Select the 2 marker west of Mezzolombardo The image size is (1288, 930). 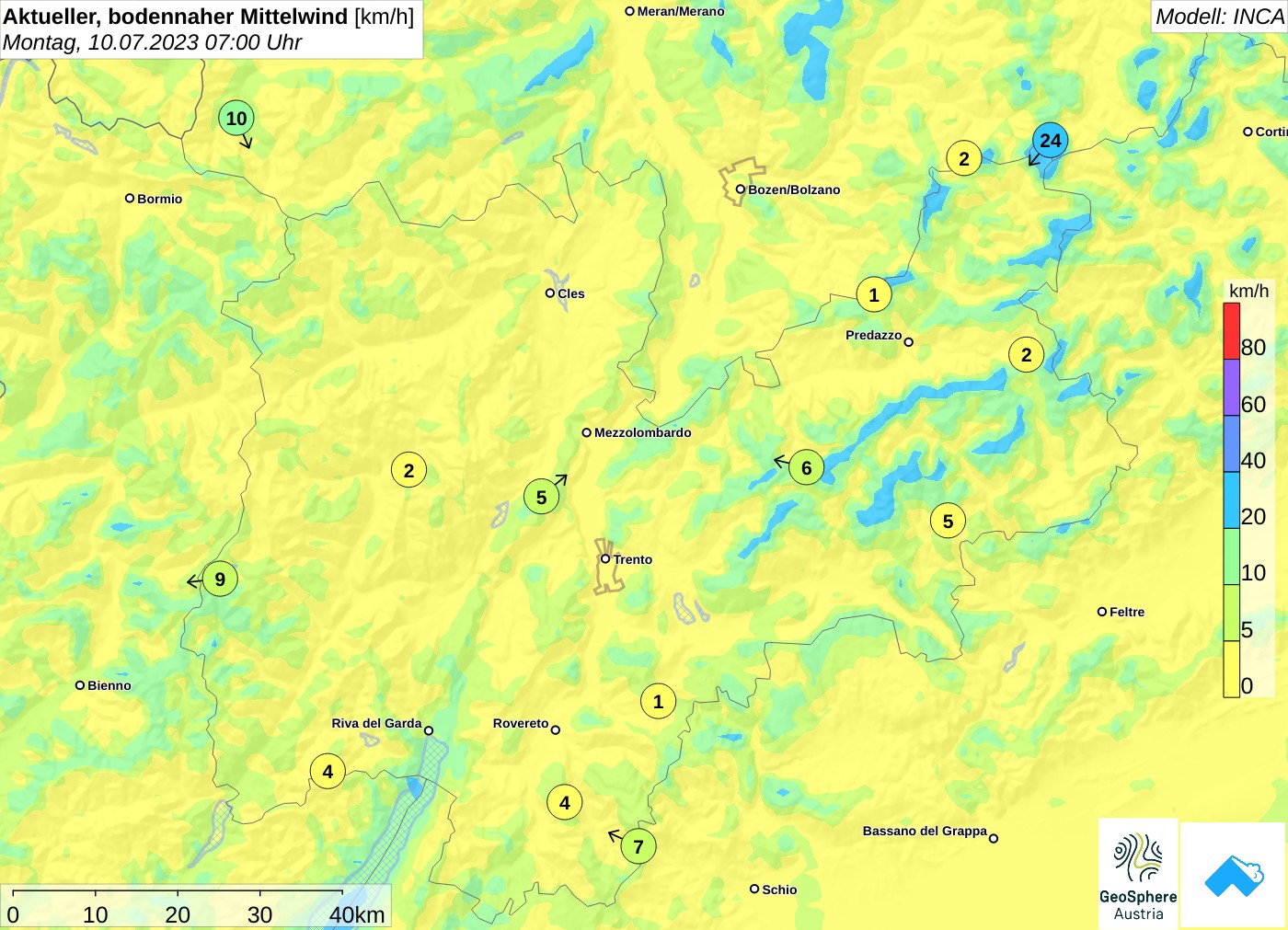click(409, 471)
